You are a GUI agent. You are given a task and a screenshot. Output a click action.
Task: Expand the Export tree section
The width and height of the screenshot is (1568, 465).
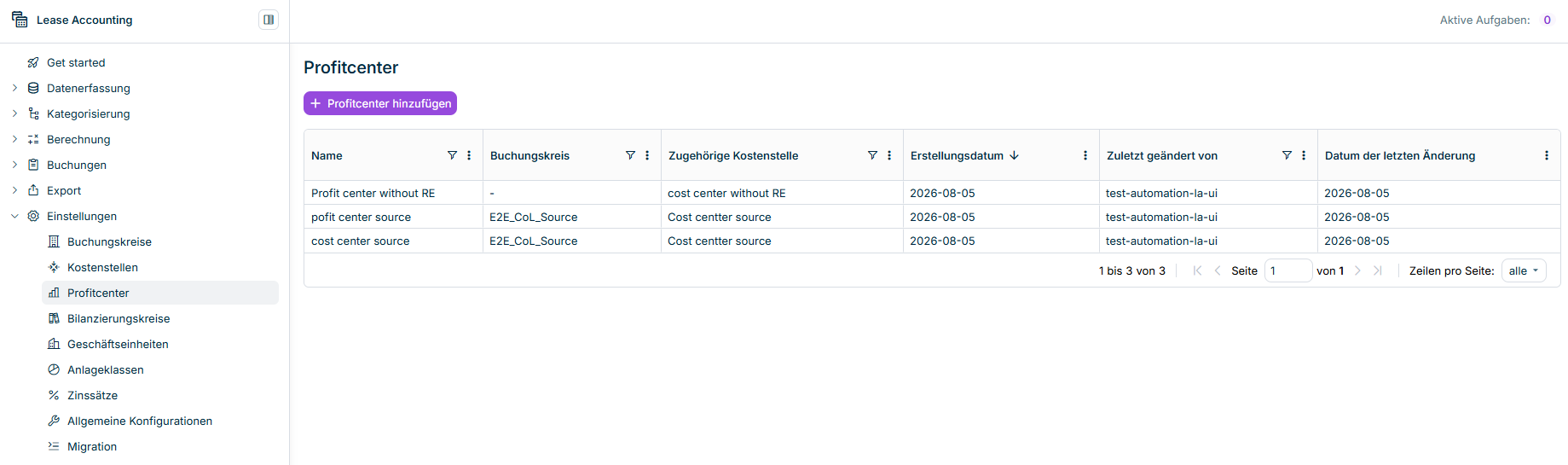[x=14, y=190]
